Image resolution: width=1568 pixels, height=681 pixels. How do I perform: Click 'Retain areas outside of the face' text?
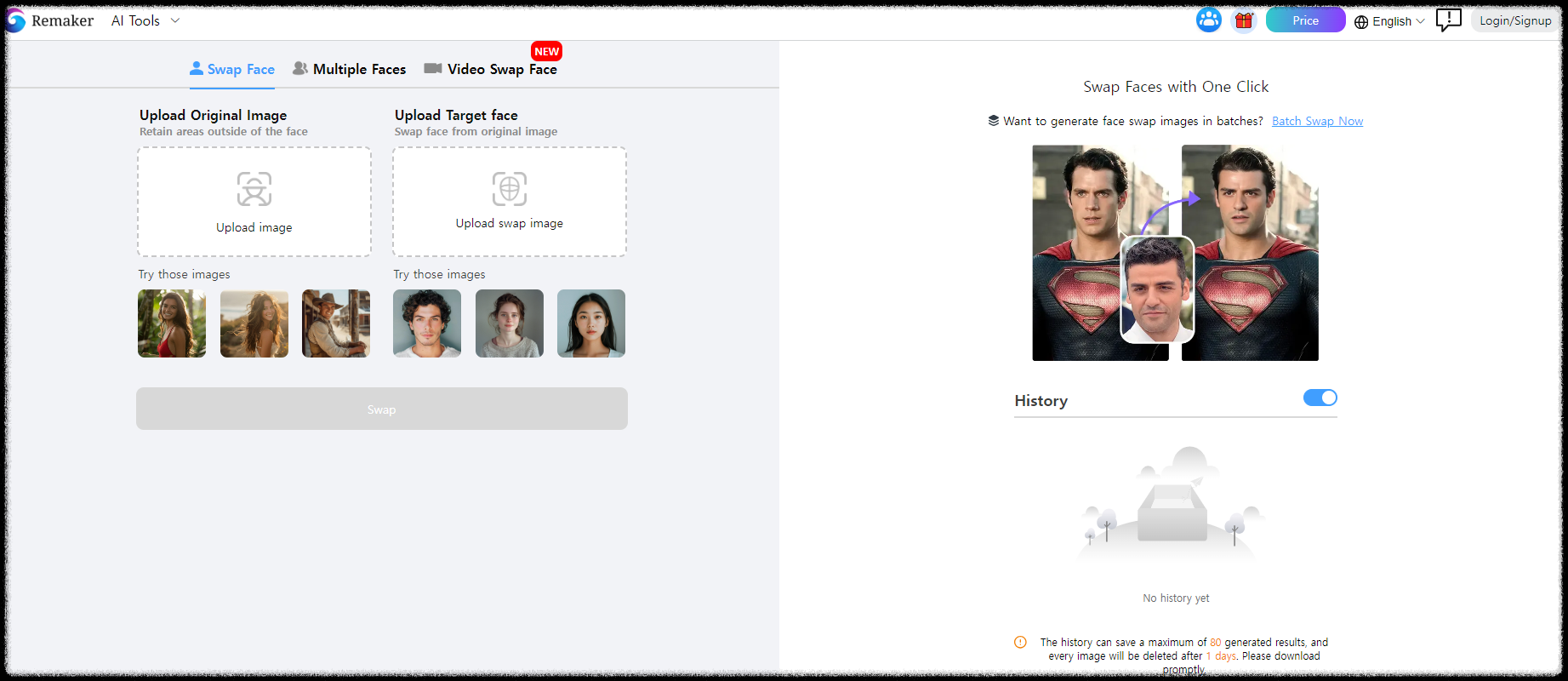point(224,132)
